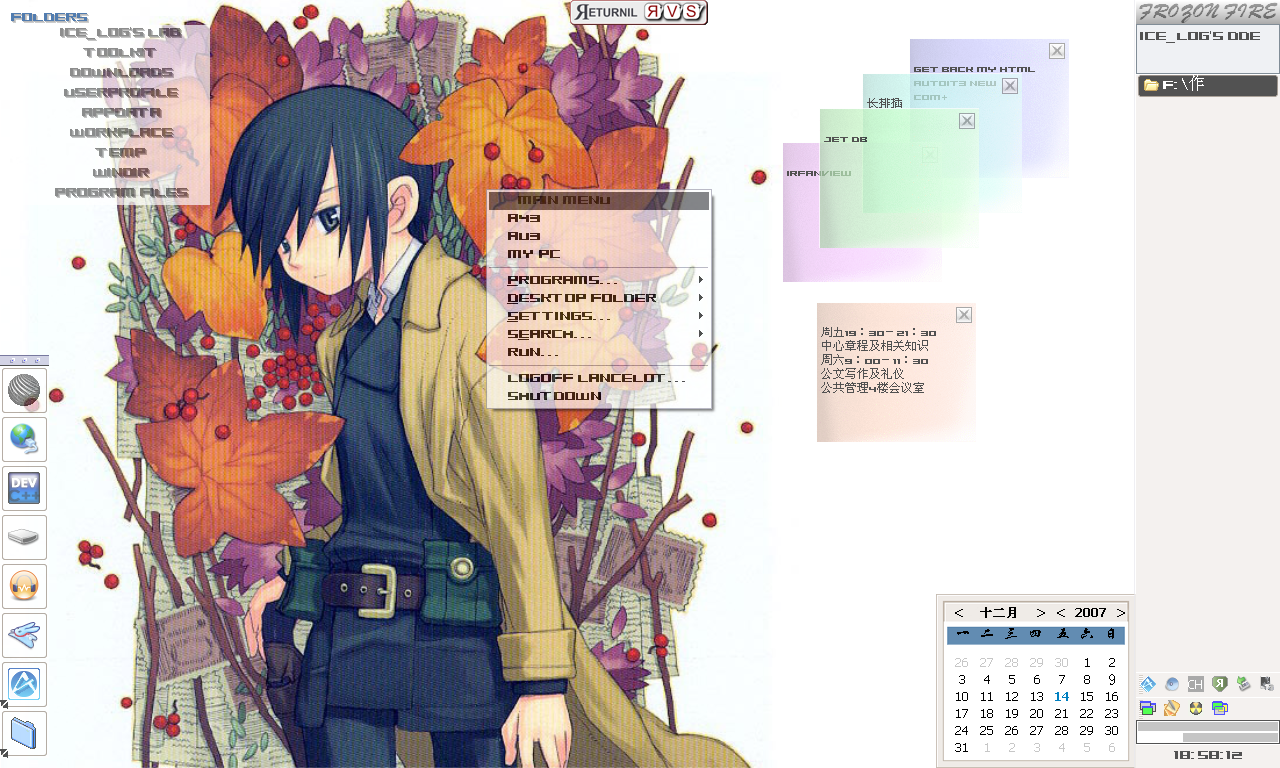Close the 'Get back my HTML' sticky note
1280x768 pixels.
click(x=1057, y=51)
